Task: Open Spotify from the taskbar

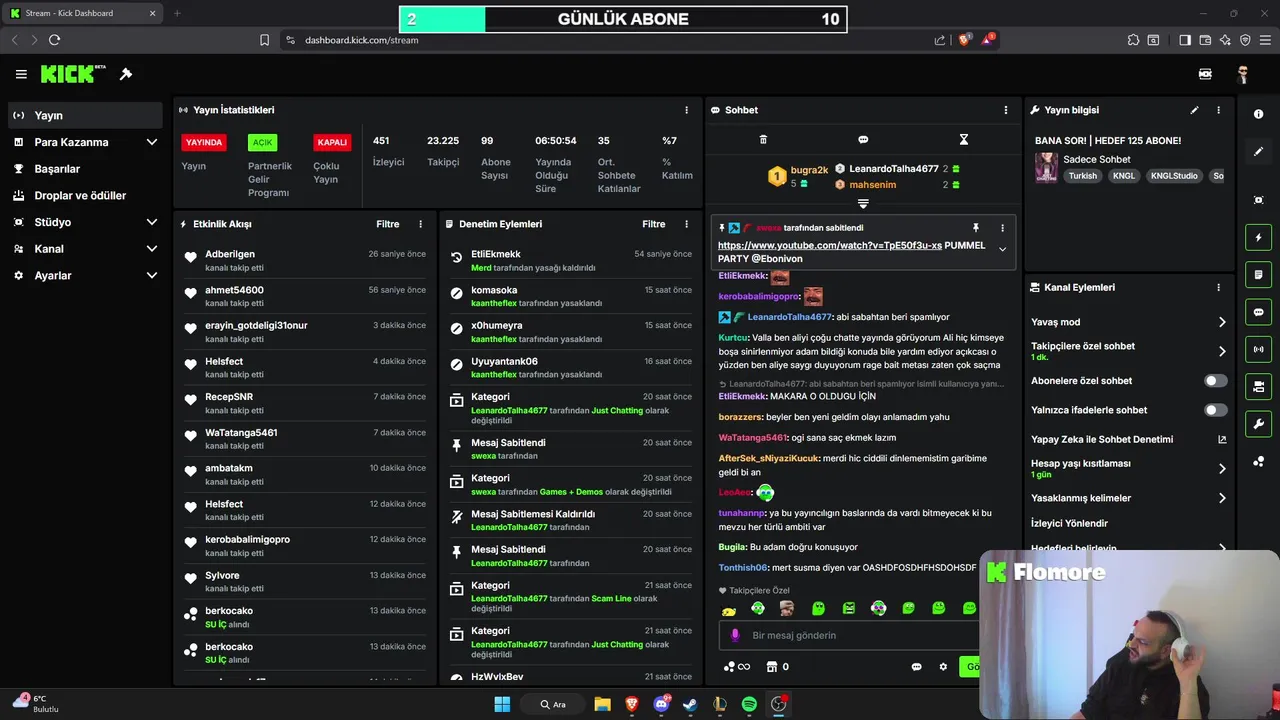Action: pyautogui.click(x=749, y=704)
